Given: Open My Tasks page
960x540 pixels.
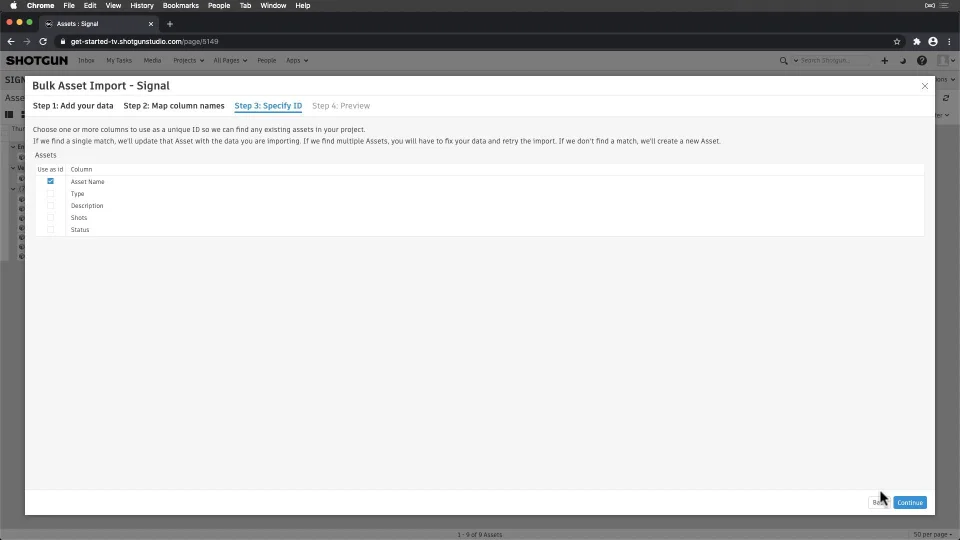Looking at the screenshot, I should click(x=119, y=61).
